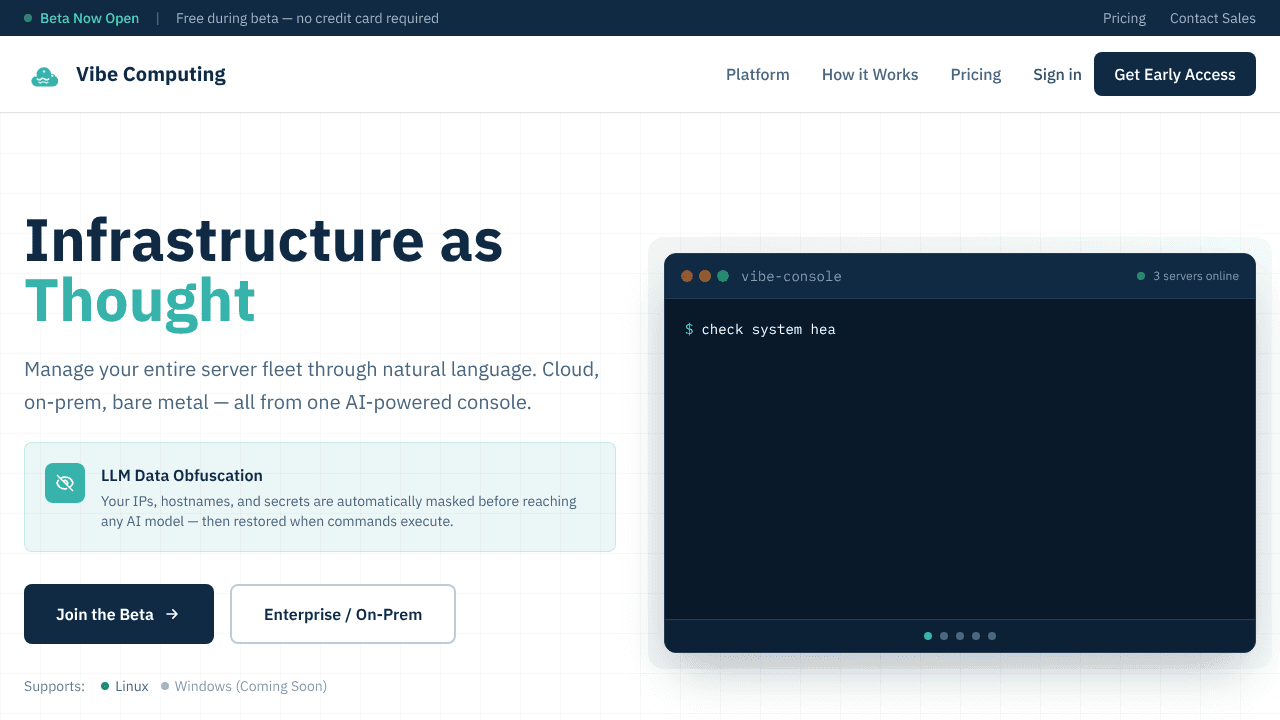The width and height of the screenshot is (1280, 720).
Task: Click the vibe-console terminal title
Action: pyautogui.click(x=791, y=276)
